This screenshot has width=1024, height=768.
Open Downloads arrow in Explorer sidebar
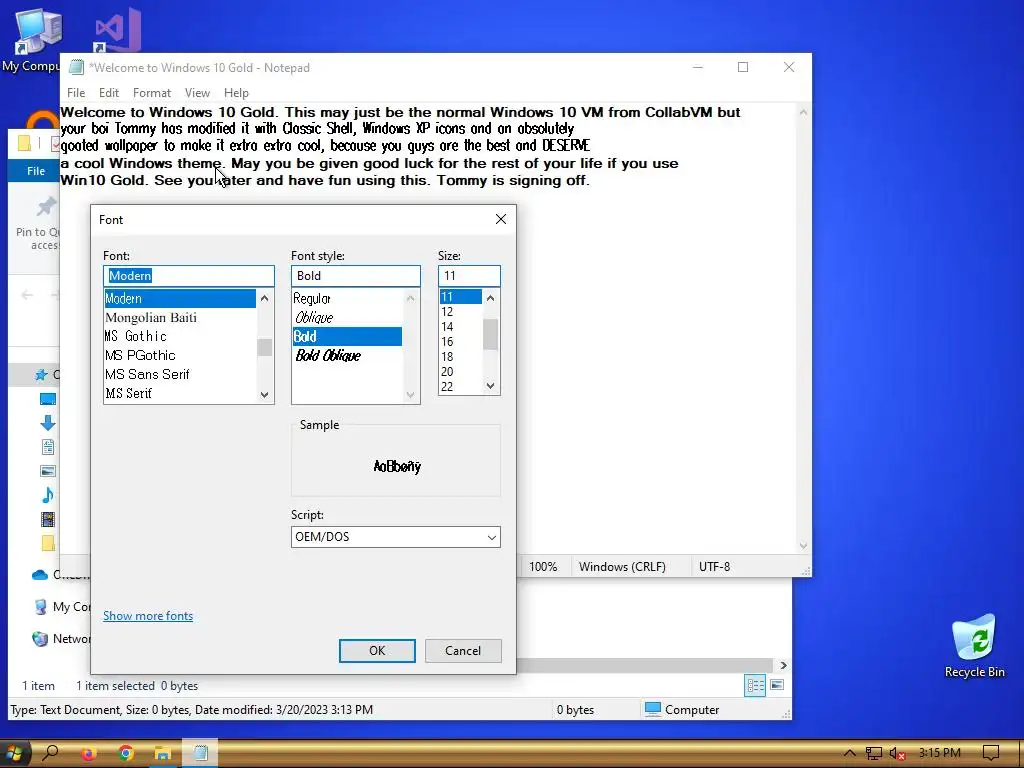(x=48, y=423)
